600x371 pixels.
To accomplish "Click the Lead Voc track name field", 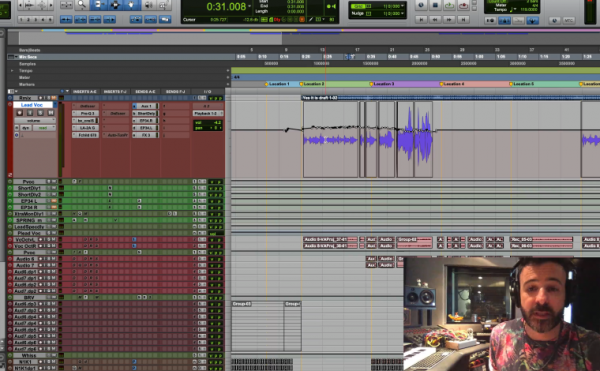I will point(33,105).
